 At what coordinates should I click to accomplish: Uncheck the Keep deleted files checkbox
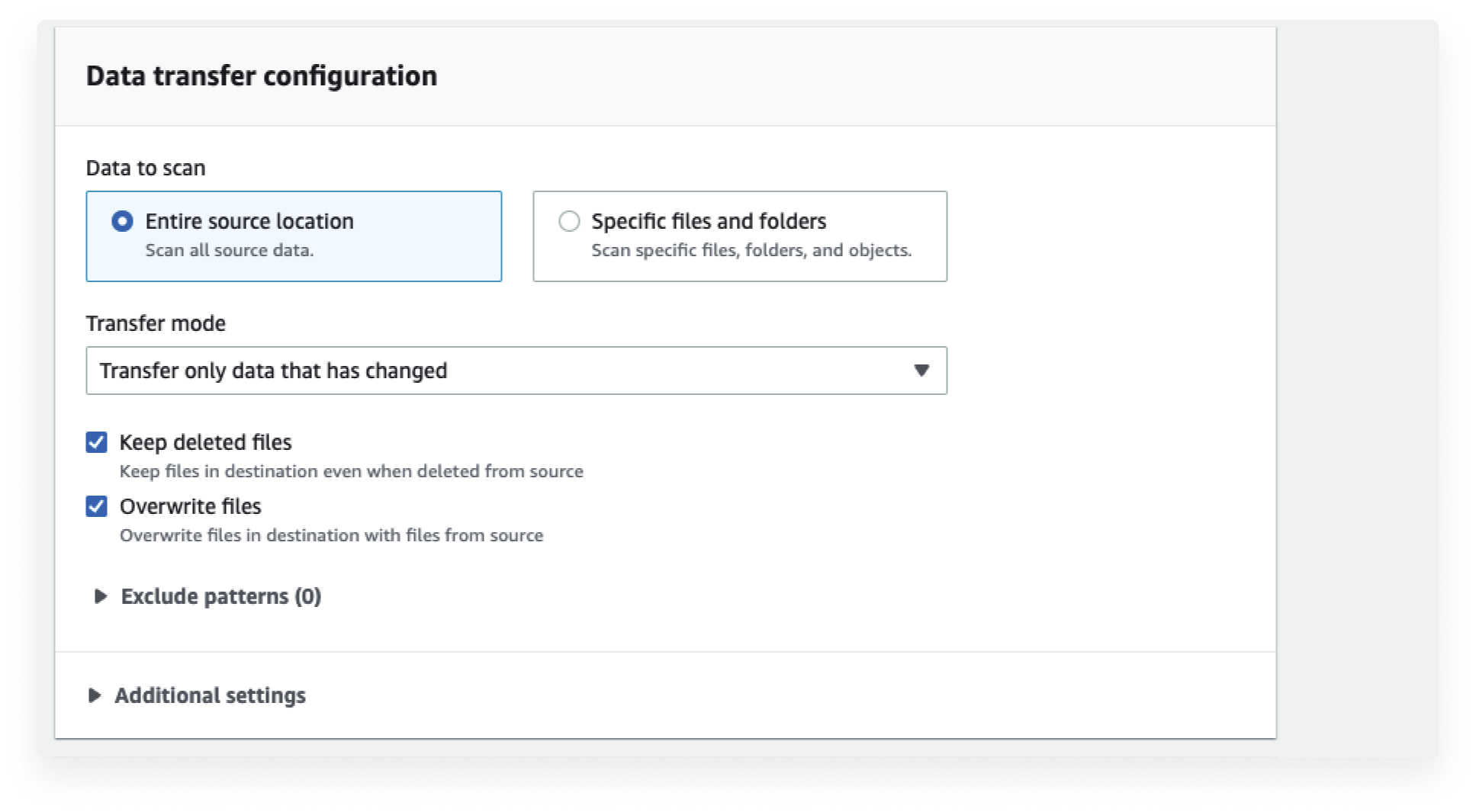pos(97,442)
